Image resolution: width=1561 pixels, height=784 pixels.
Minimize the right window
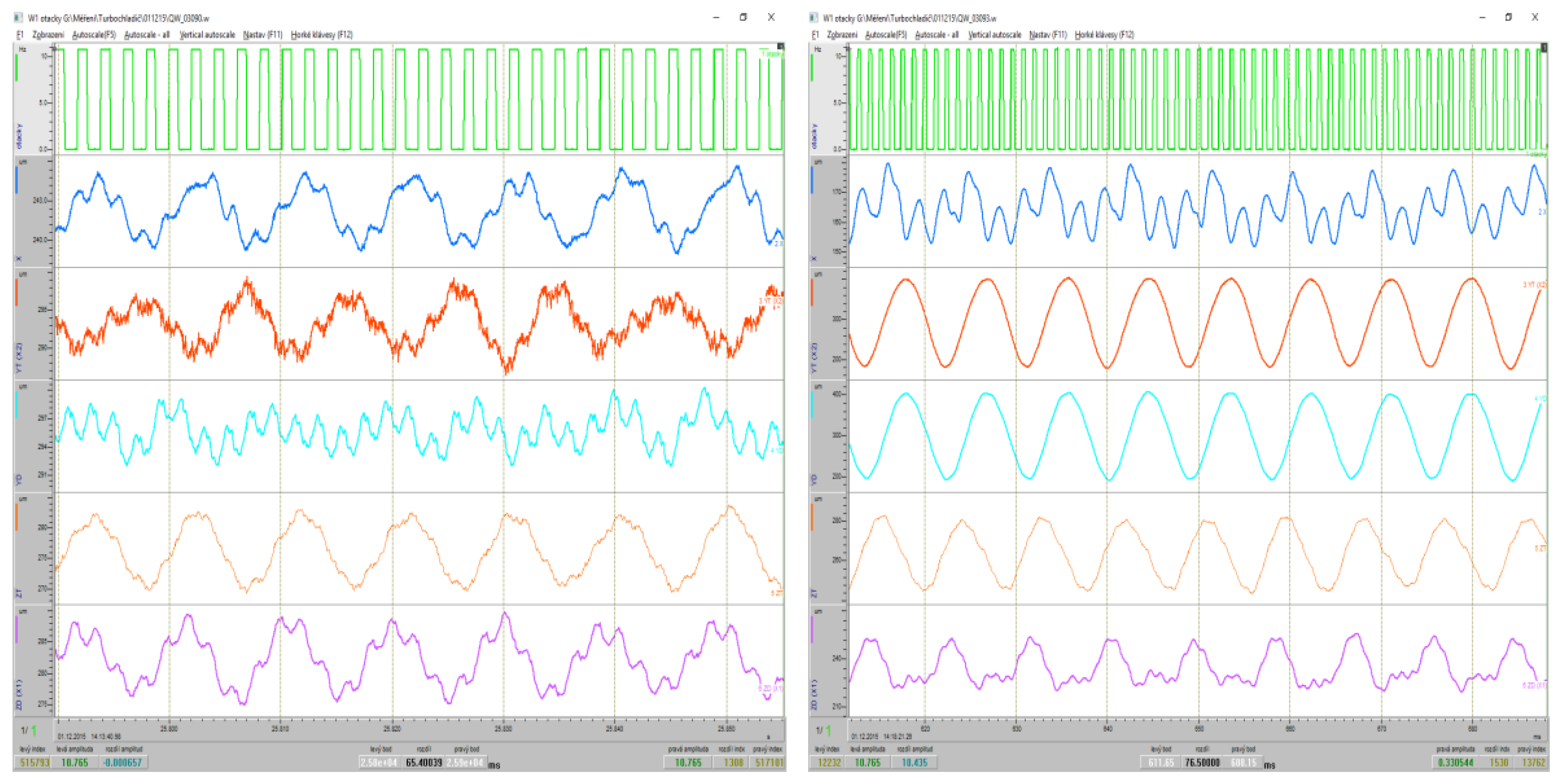1482,17
